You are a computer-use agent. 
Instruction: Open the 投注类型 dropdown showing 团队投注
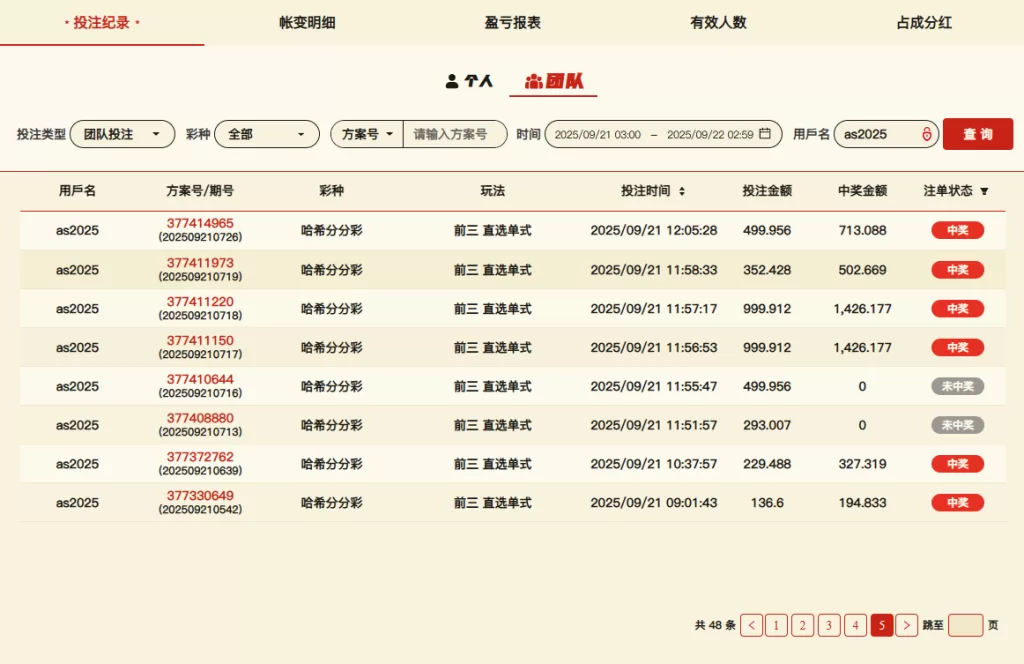pyautogui.click(x=122, y=134)
